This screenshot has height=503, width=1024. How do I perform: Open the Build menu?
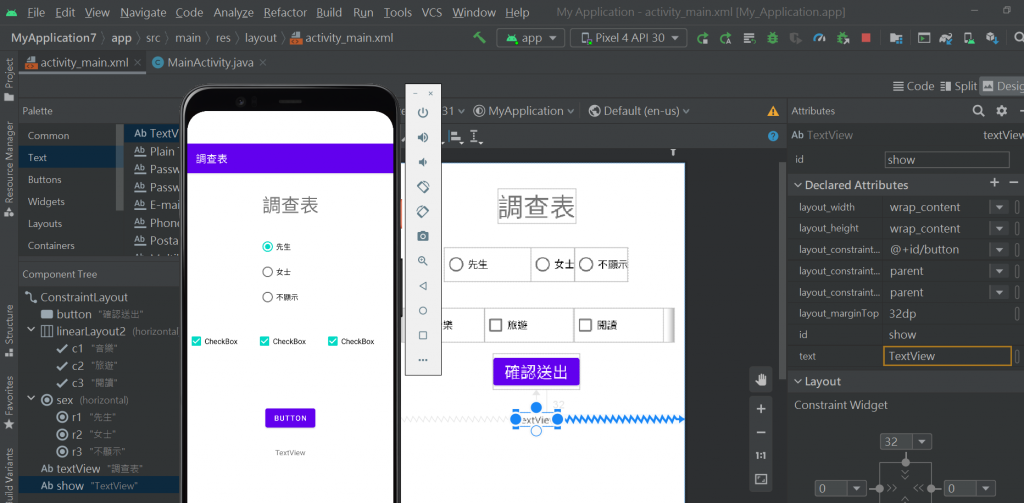coord(328,13)
